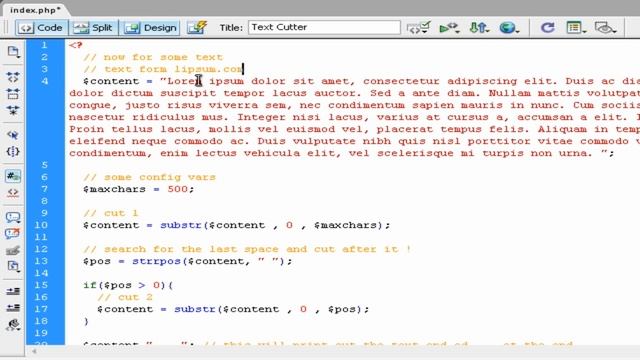Click the word 'ipsum' in the string
The height and width of the screenshot is (360, 640).
click(227, 81)
